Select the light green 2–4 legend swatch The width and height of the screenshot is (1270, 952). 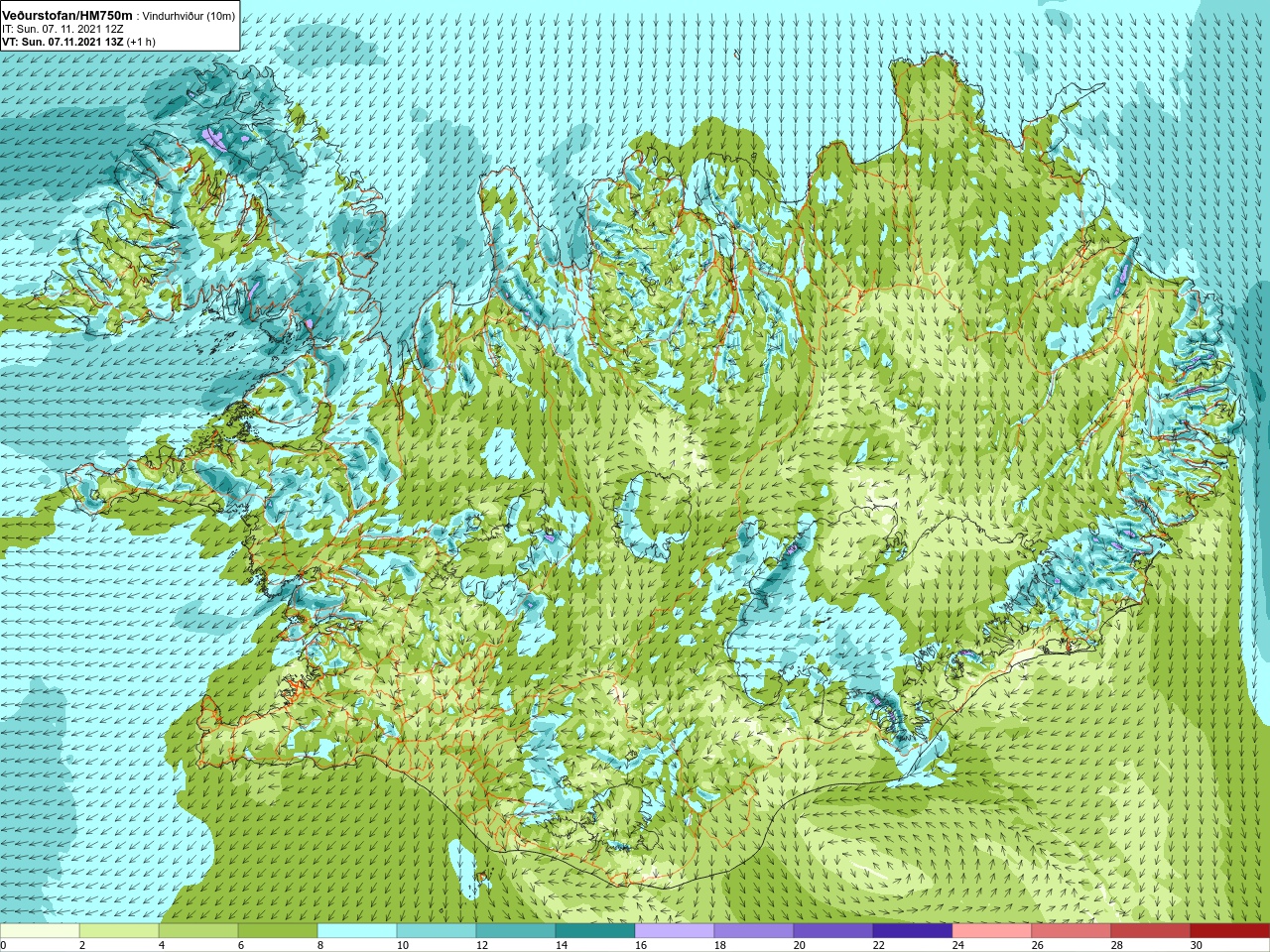119,931
